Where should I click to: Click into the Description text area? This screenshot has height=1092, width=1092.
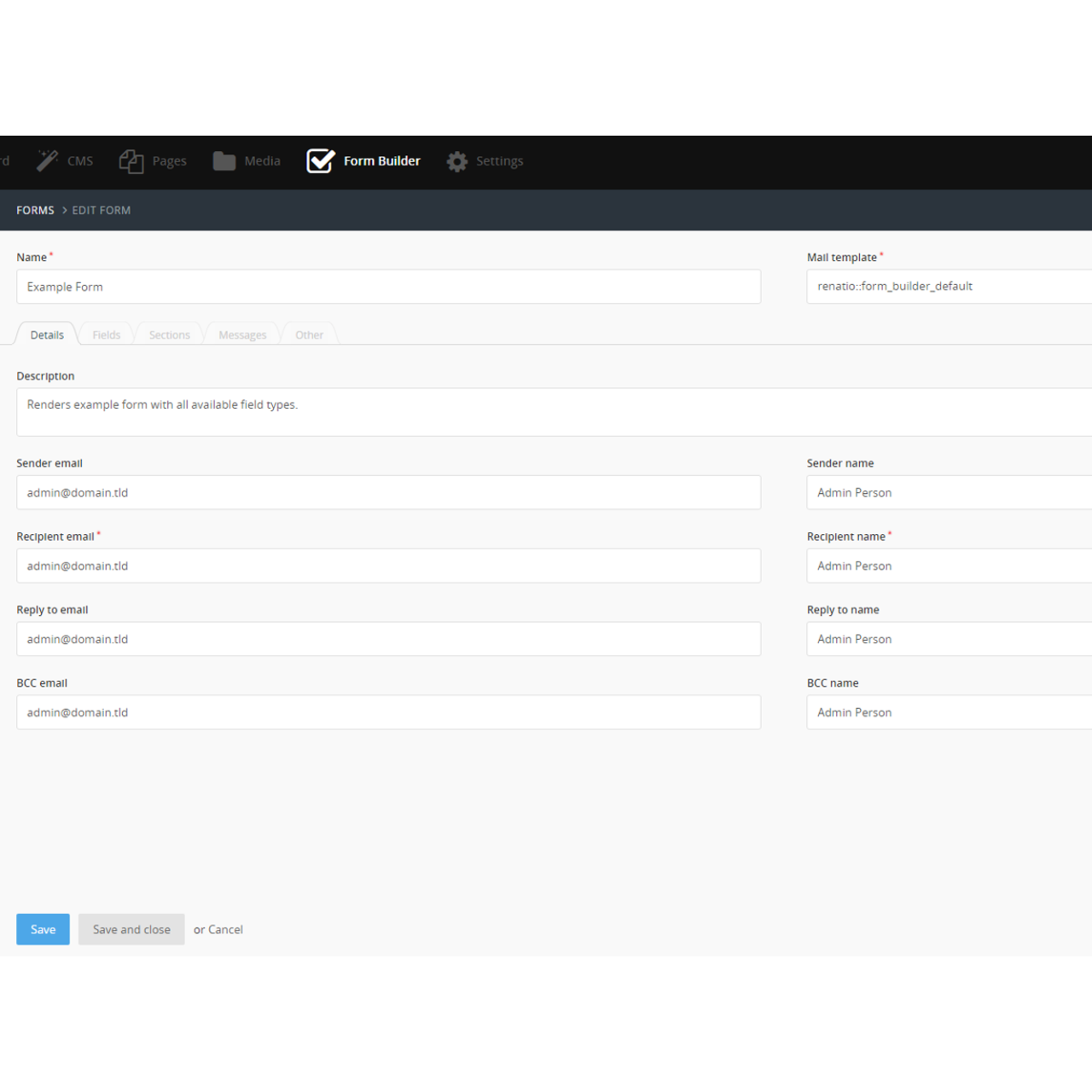click(x=555, y=412)
